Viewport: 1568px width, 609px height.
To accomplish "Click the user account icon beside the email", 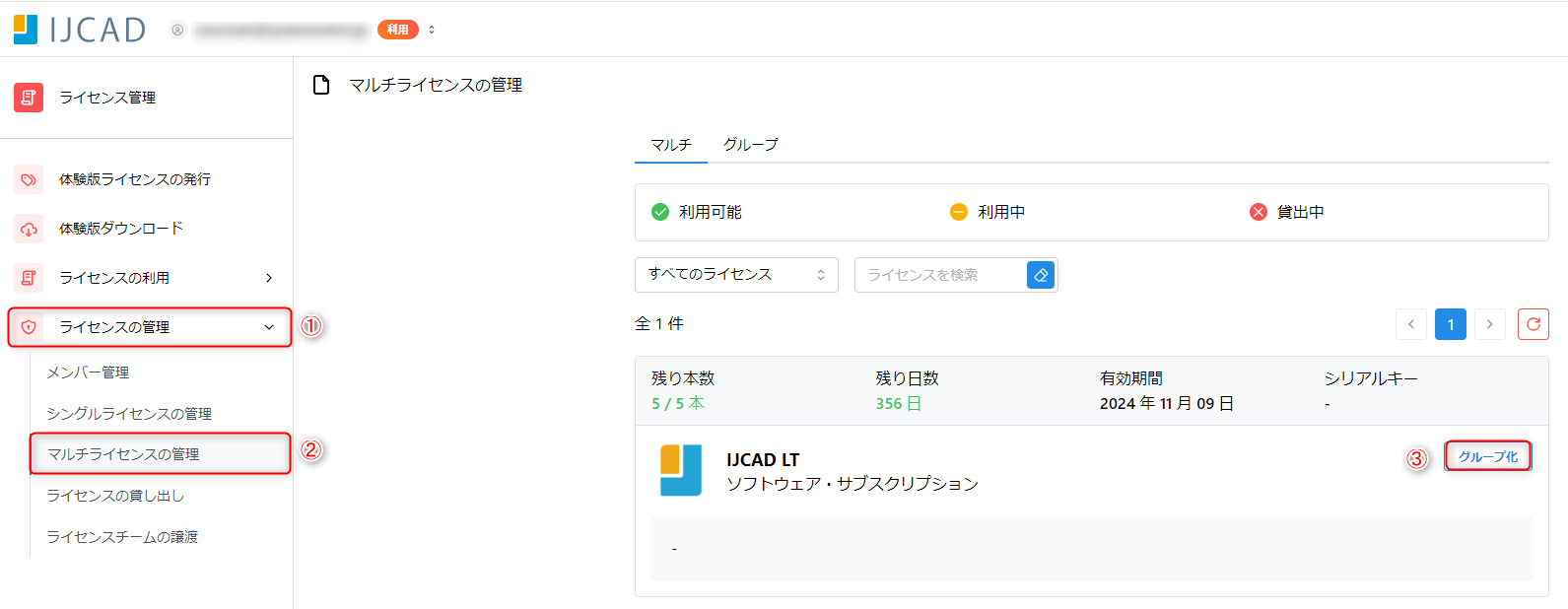I will pyautogui.click(x=177, y=30).
